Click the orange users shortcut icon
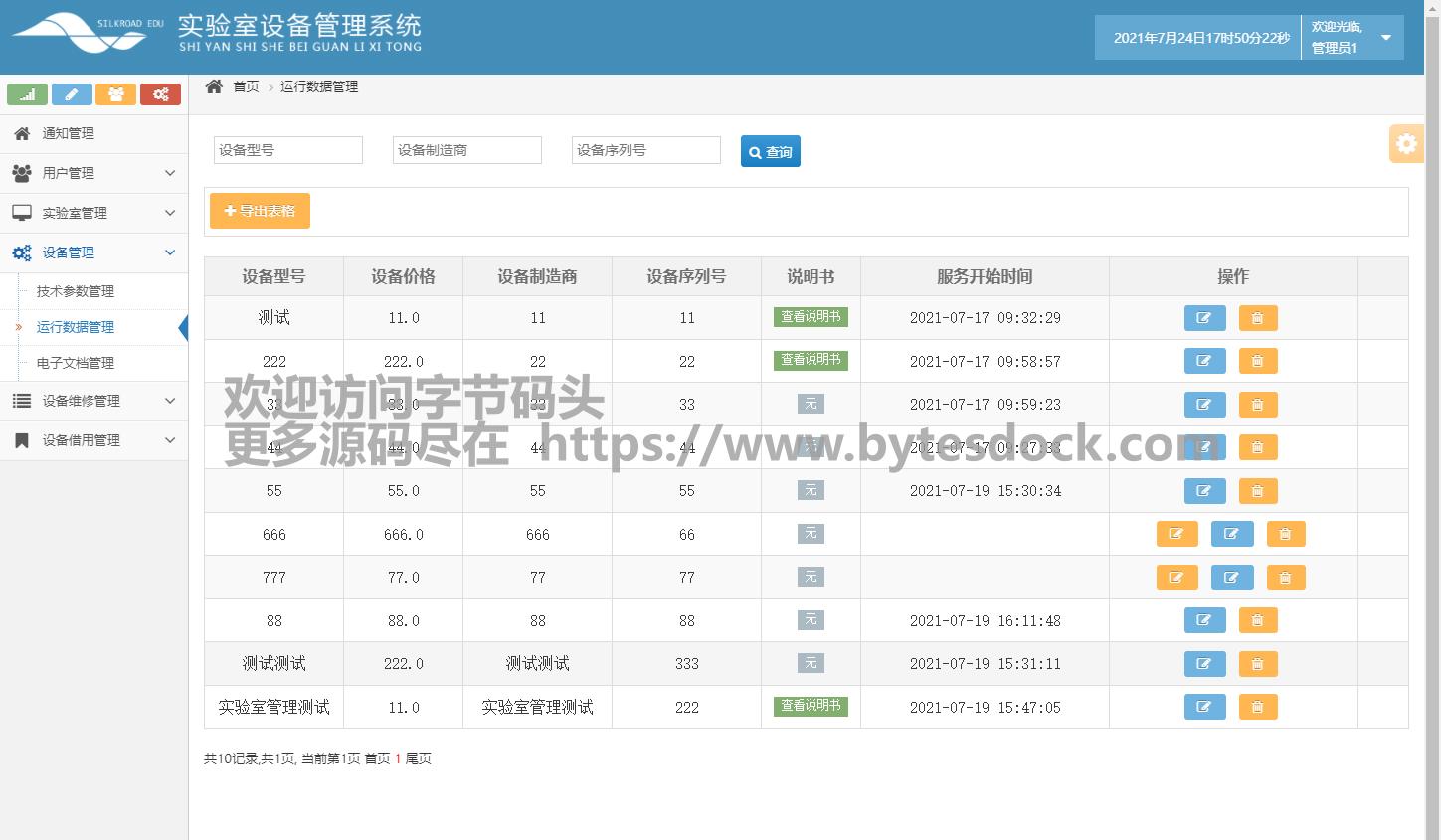1441x840 pixels. coord(116,94)
